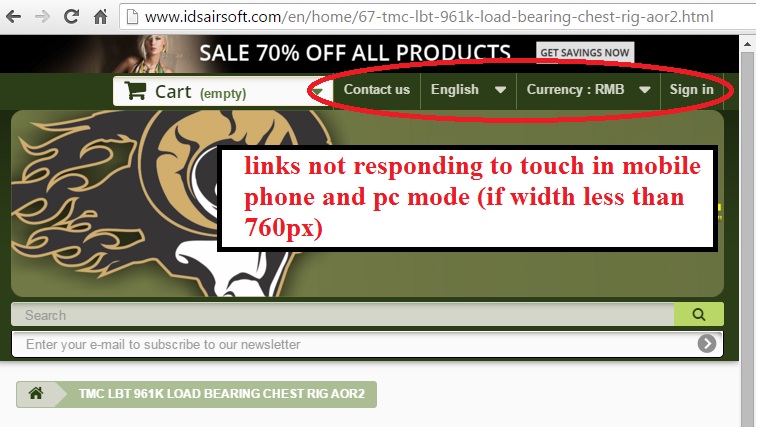758x430 pixels.
Task: Expand the Cart dropdown arrow
Action: [x=318, y=91]
